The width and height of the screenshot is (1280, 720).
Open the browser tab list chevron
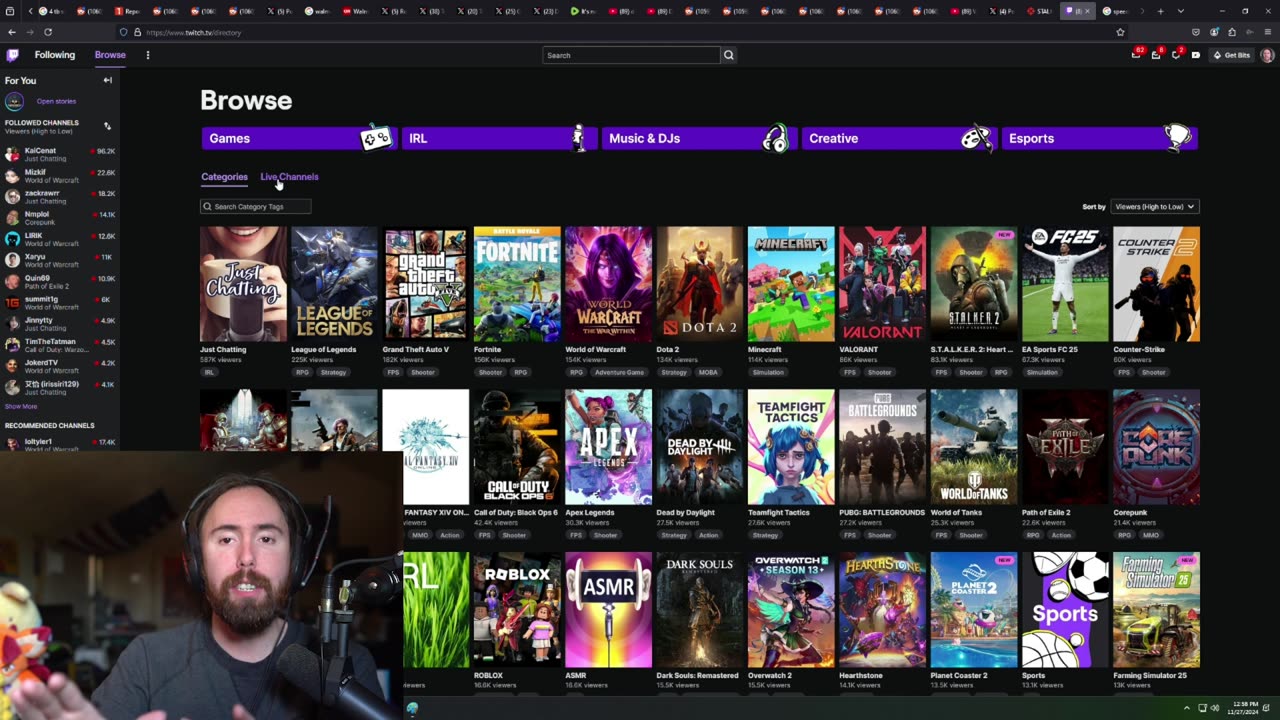1180,11
